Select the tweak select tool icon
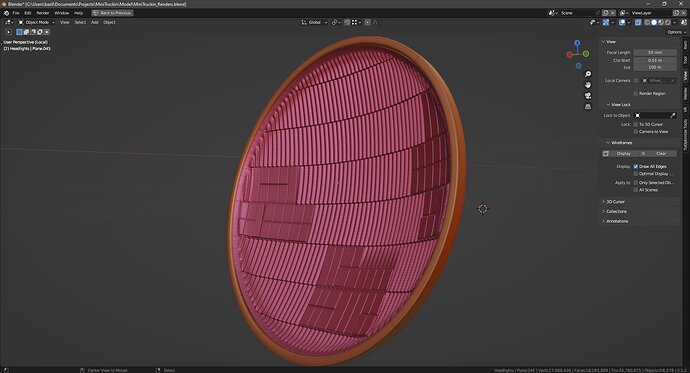The height and width of the screenshot is (373, 690). (x=8, y=32)
